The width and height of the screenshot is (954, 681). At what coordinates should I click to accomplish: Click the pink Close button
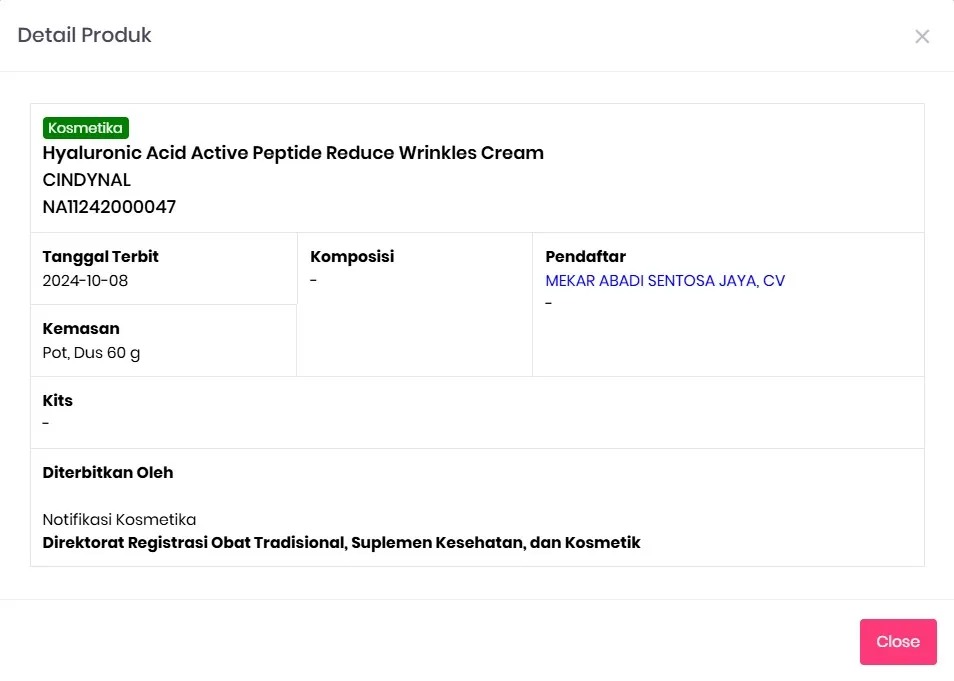897,641
